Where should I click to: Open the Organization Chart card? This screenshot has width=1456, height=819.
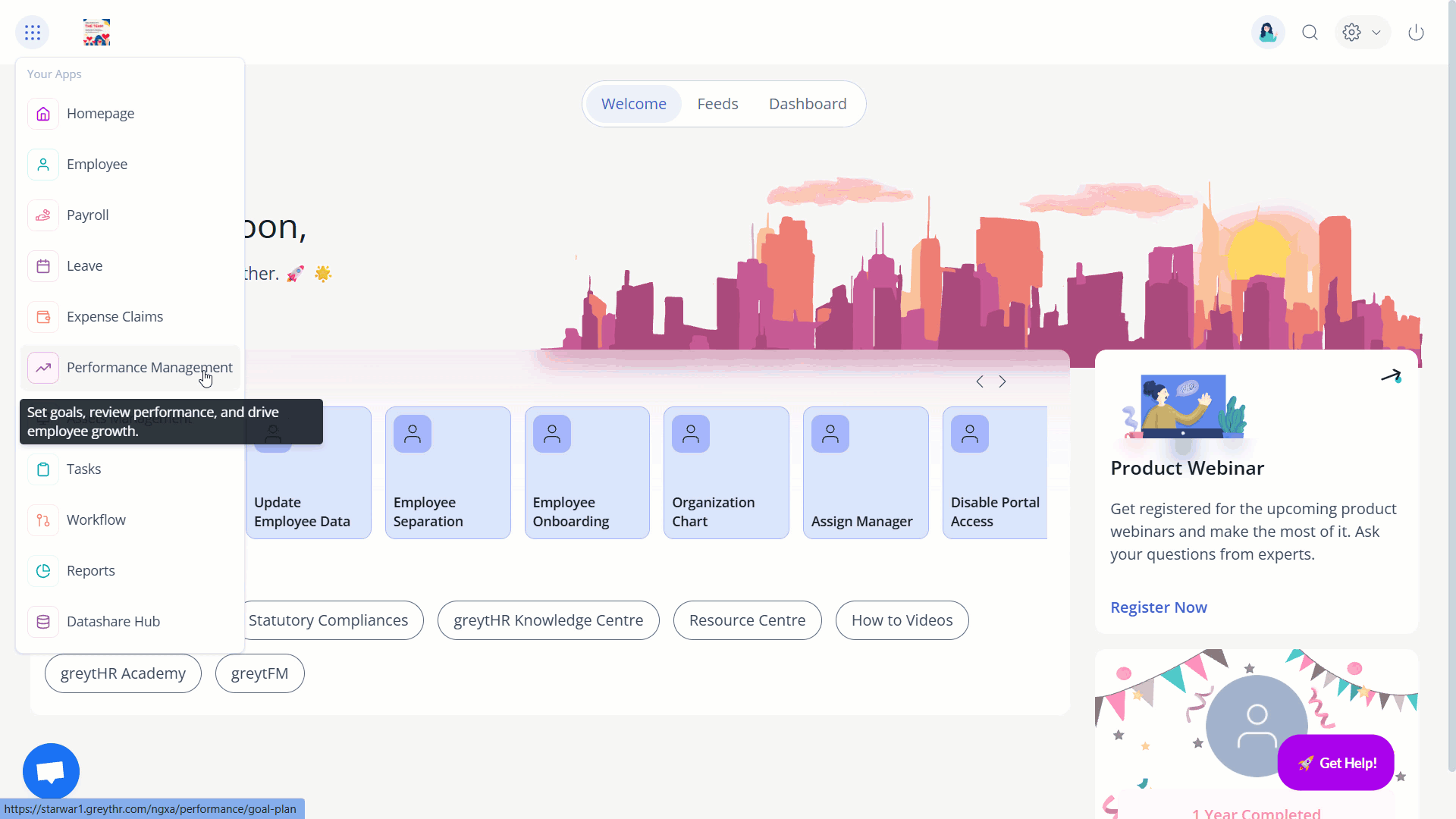[726, 472]
